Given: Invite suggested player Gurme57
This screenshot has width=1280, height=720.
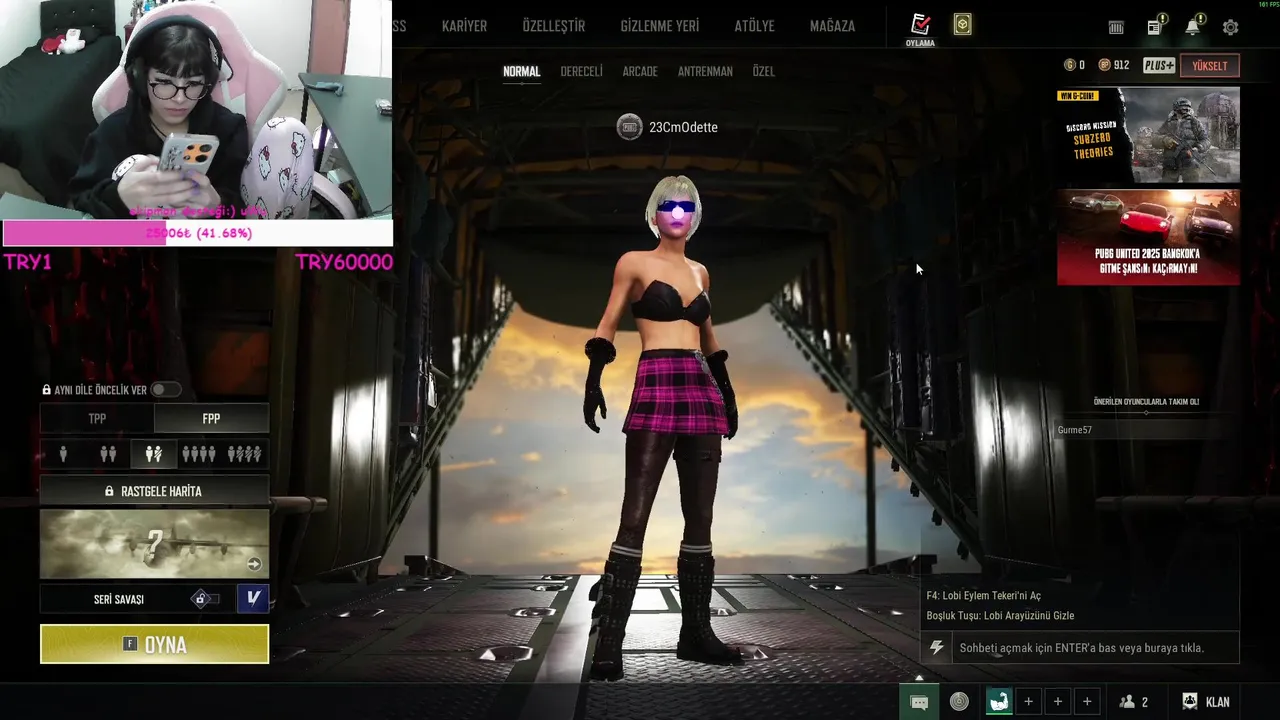Looking at the screenshot, I should tap(1146, 430).
